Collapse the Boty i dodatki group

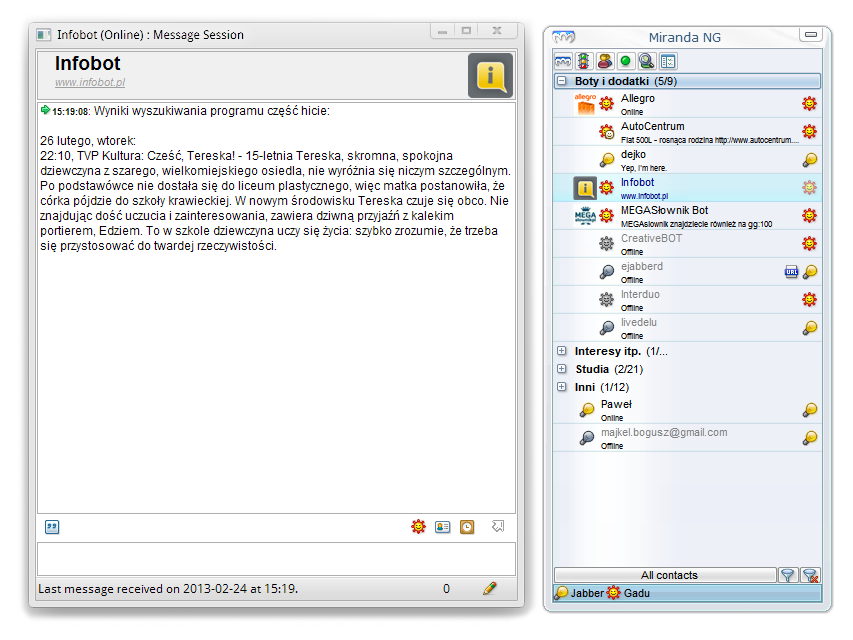[x=562, y=81]
